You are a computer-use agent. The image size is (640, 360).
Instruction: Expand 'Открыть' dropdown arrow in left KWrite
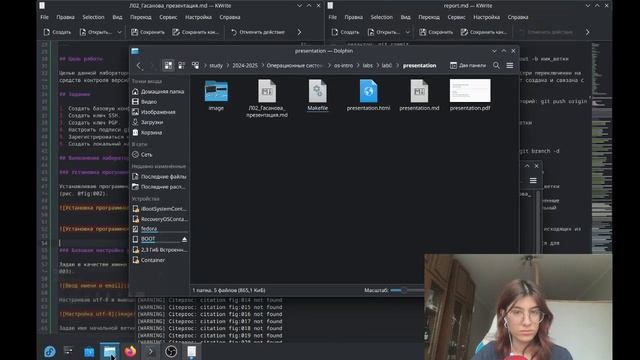pyautogui.click(x=119, y=32)
